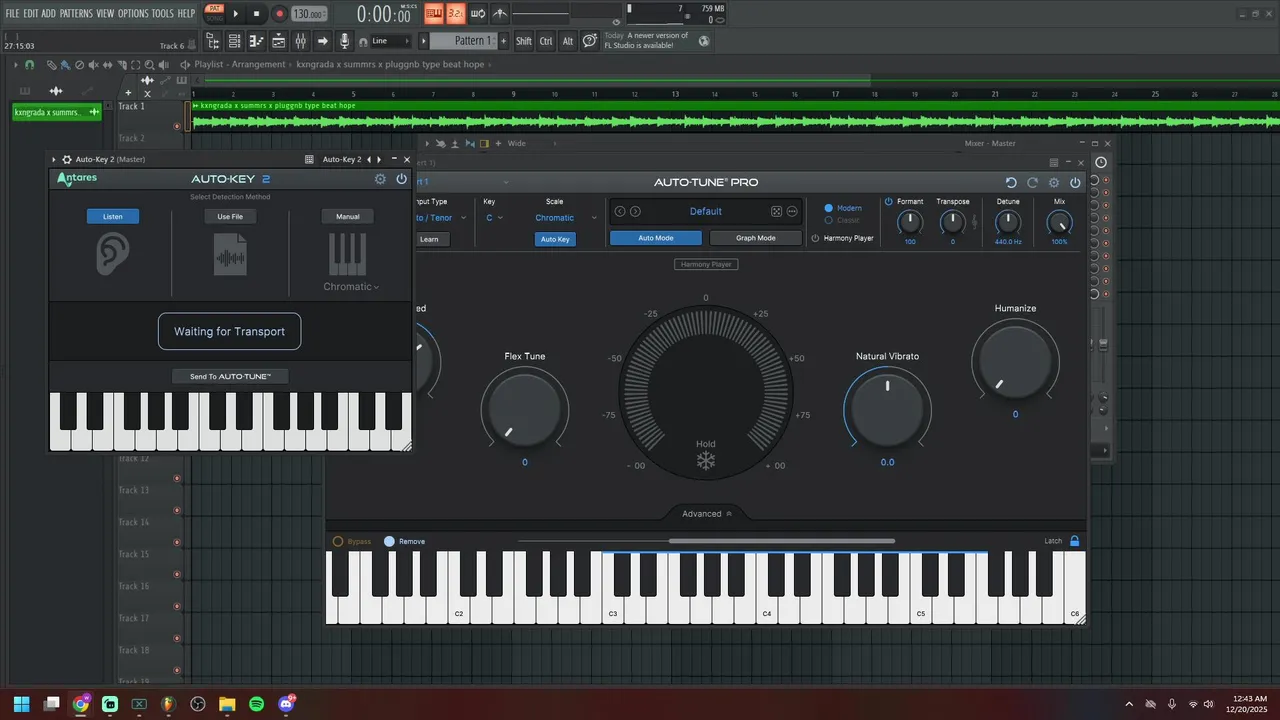The height and width of the screenshot is (720, 1280).
Task: Open the Channel Rack icon
Action: coord(235,41)
